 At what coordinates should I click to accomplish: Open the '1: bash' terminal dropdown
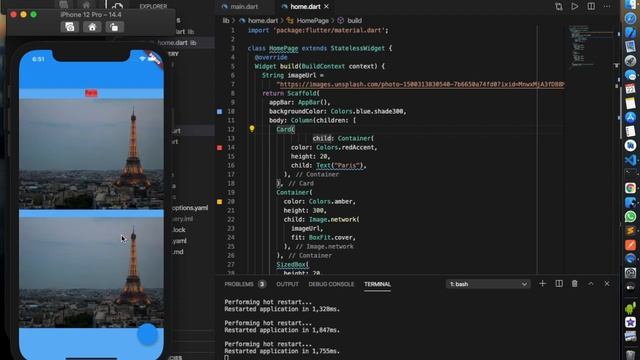click(x=488, y=284)
